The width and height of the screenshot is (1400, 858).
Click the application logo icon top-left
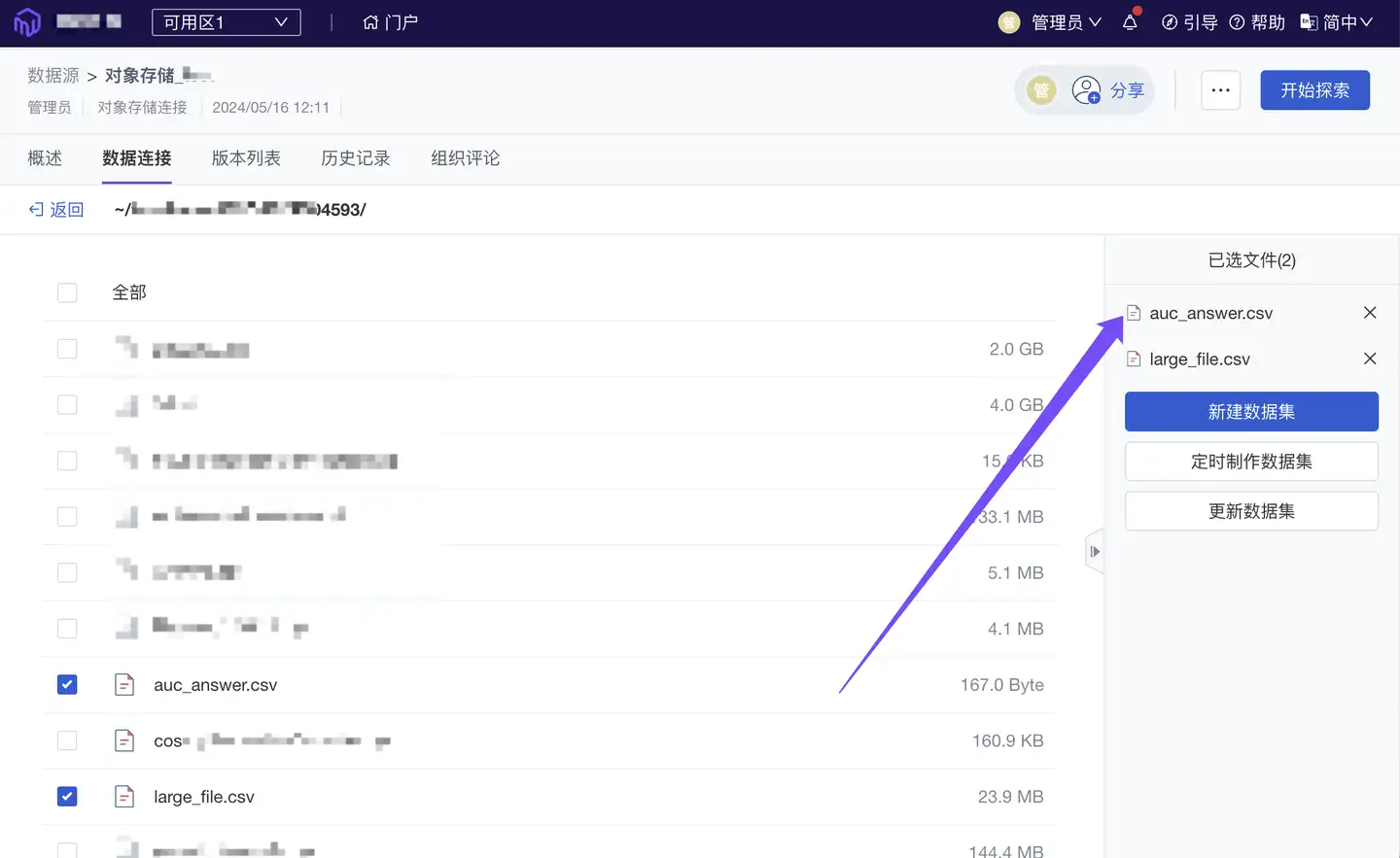click(25, 21)
